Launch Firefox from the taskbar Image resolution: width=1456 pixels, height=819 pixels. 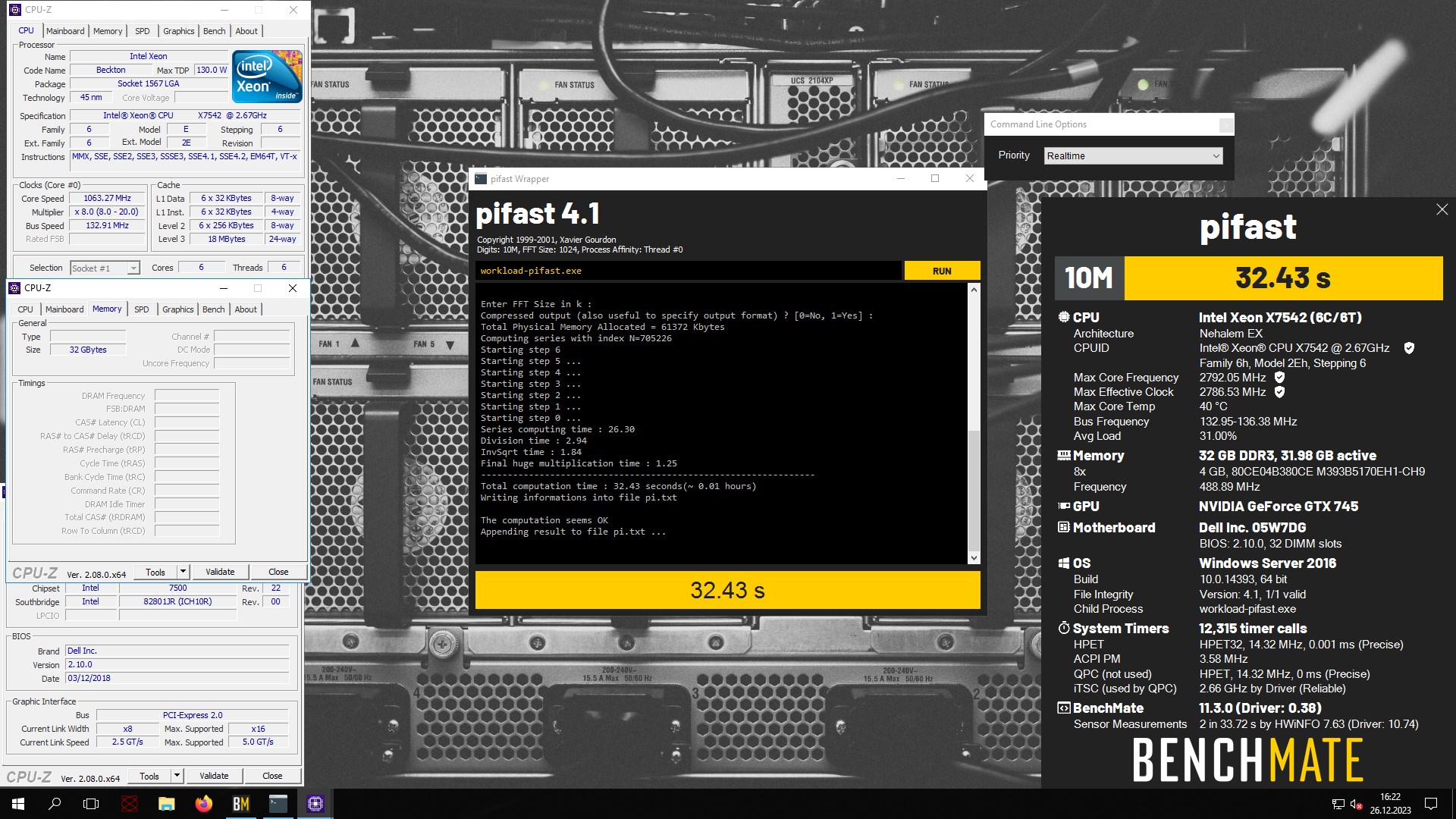point(204,804)
